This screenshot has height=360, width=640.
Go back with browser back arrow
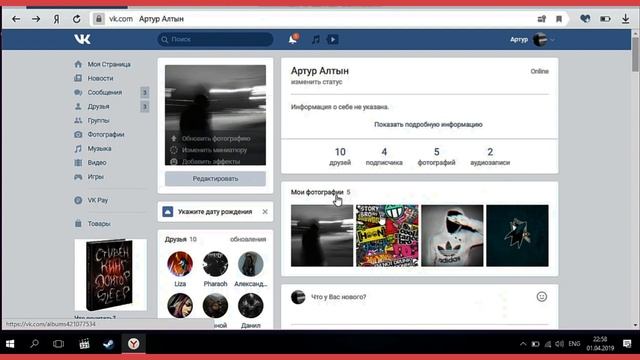[16, 19]
